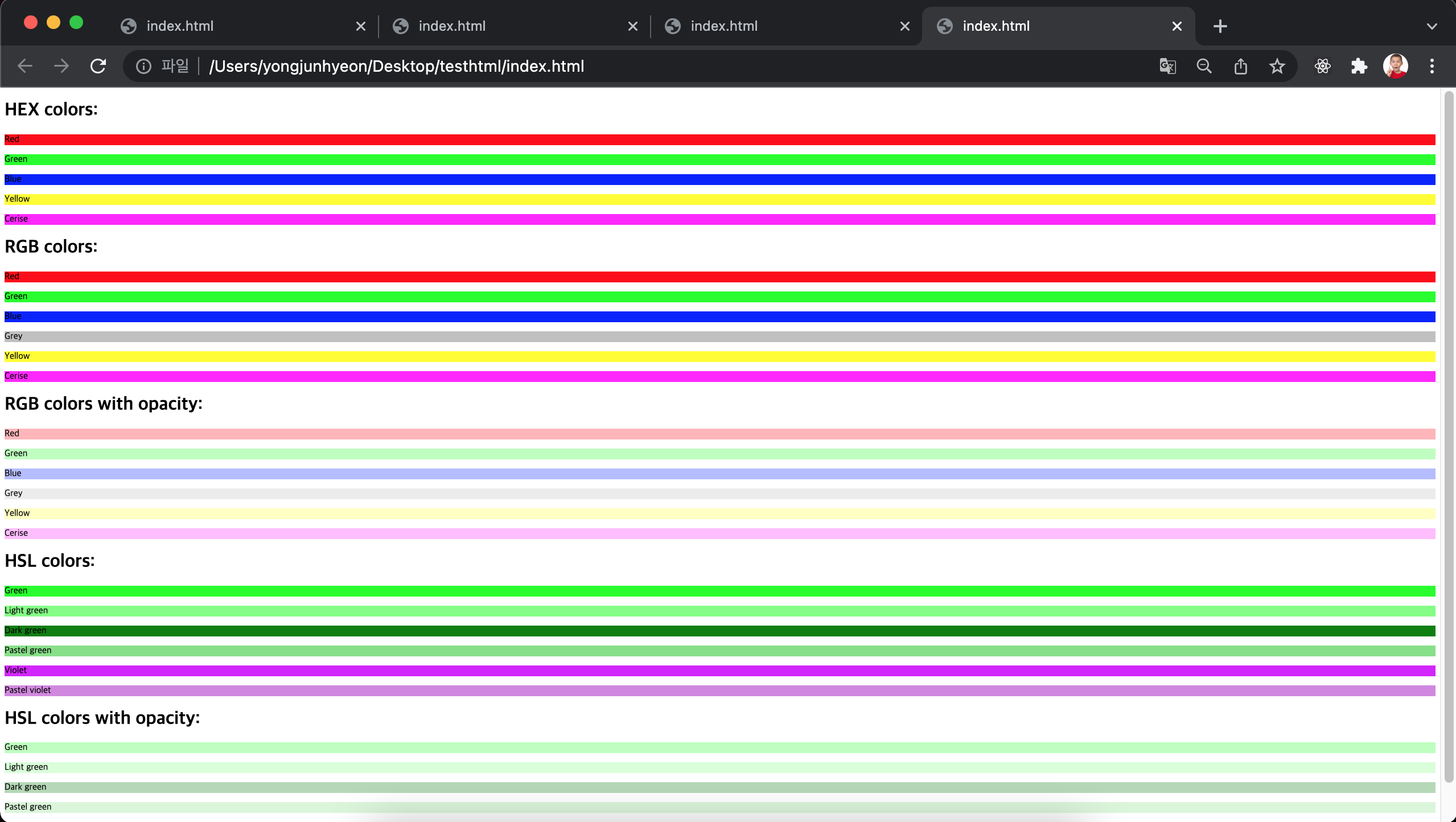
Task: View site information for the file page
Action: [143, 66]
